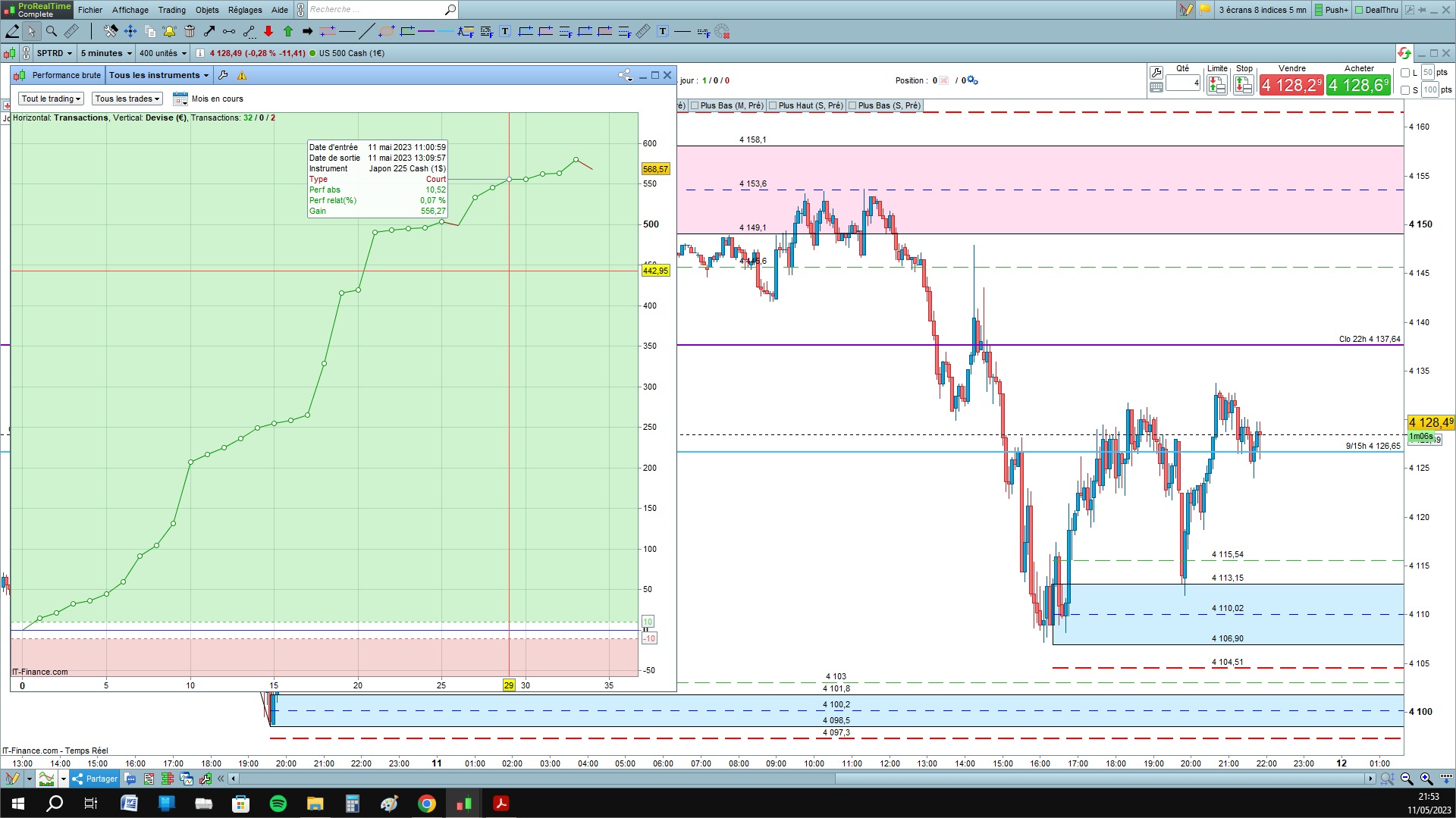Image resolution: width=1456 pixels, height=818 pixels.
Task: Open the Stop order ticket icon
Action: (x=1244, y=86)
